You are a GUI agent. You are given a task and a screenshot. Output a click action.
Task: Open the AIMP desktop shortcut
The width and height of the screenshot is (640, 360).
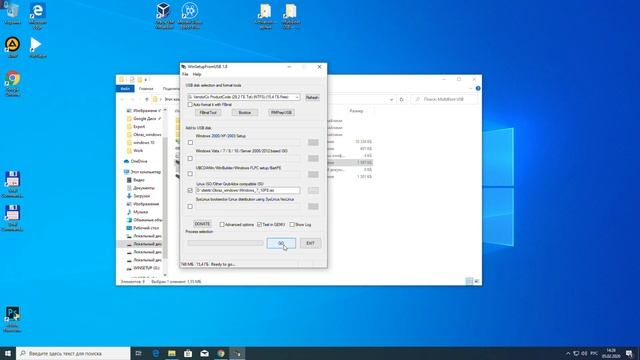pyautogui.click(x=12, y=47)
